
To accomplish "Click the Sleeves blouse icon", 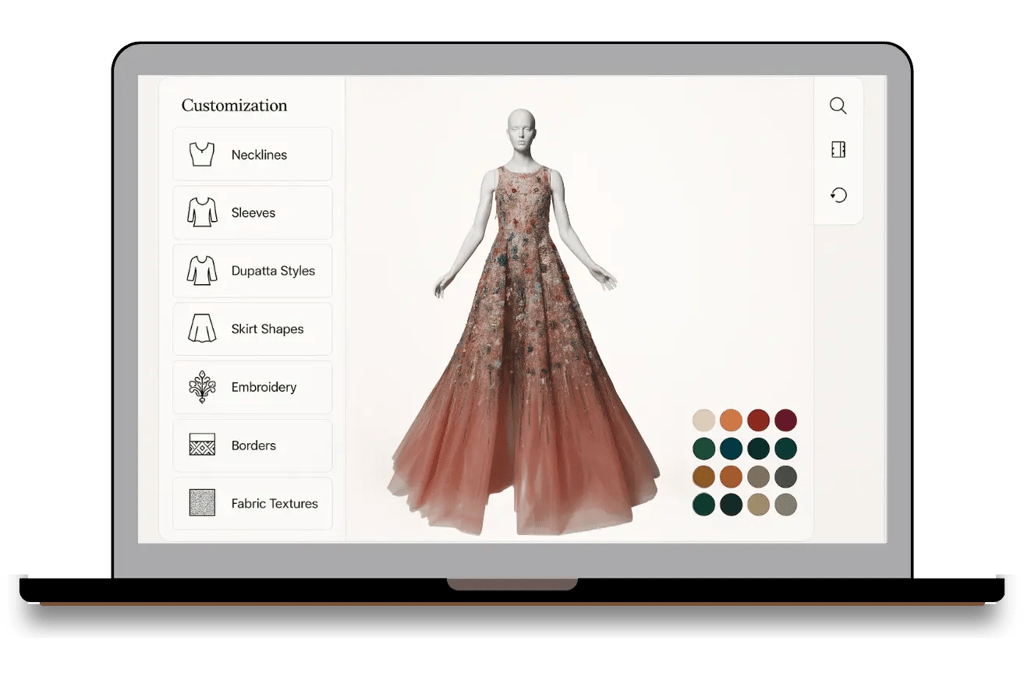I will [x=201, y=212].
